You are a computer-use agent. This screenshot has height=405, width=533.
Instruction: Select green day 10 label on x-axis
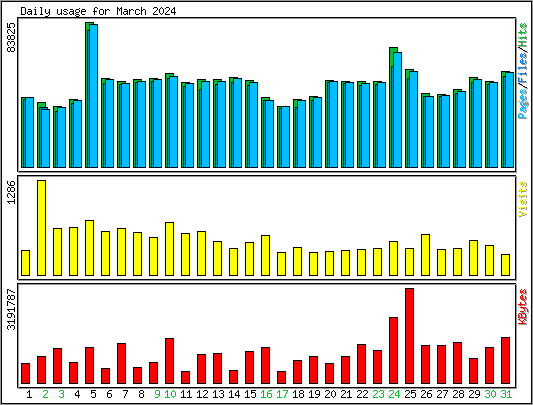click(x=170, y=394)
